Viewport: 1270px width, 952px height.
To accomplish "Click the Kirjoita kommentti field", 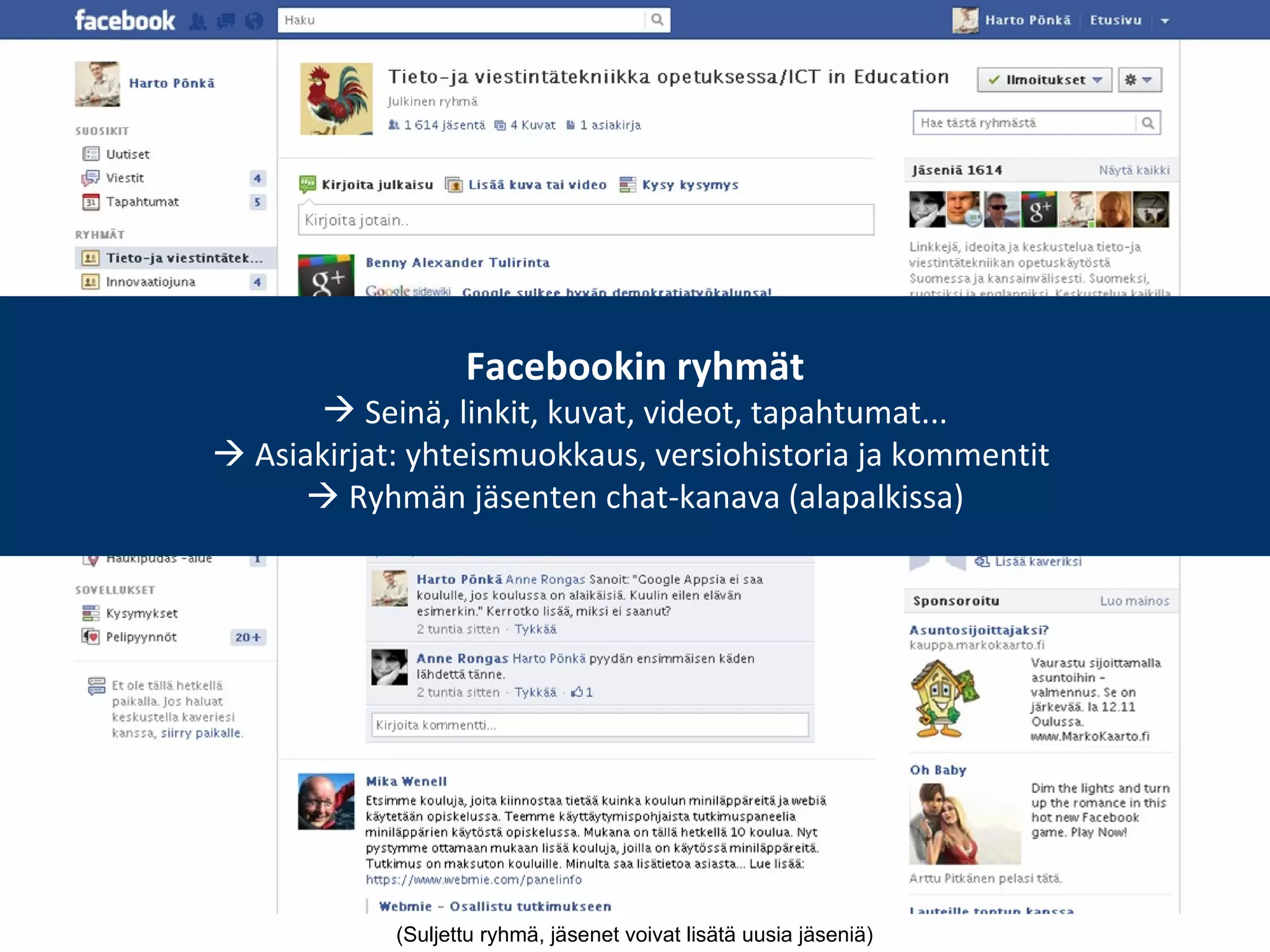I will (x=590, y=725).
